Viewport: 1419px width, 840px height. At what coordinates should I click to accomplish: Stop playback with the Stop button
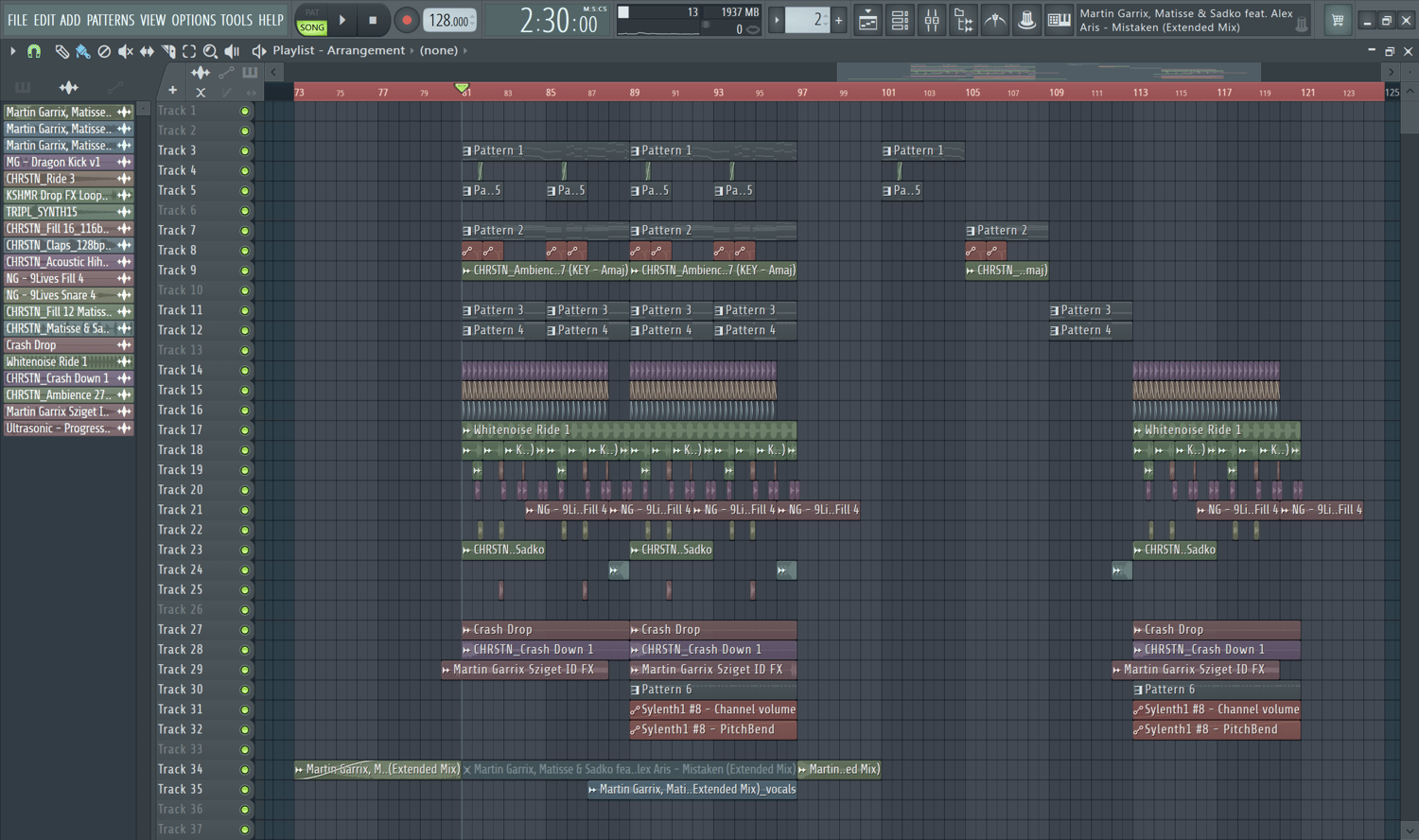373,20
